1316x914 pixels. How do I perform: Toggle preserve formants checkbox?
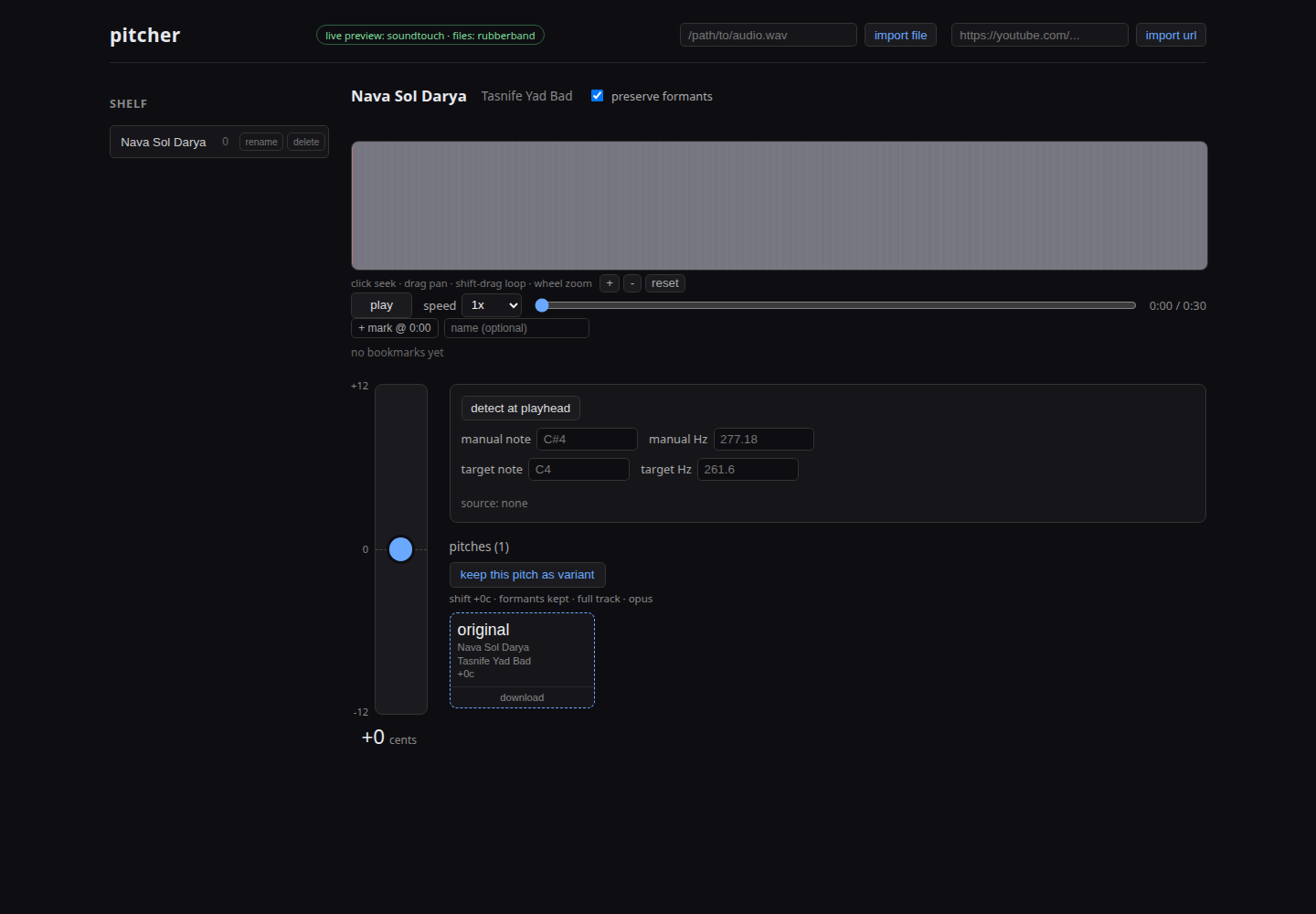[x=598, y=96]
